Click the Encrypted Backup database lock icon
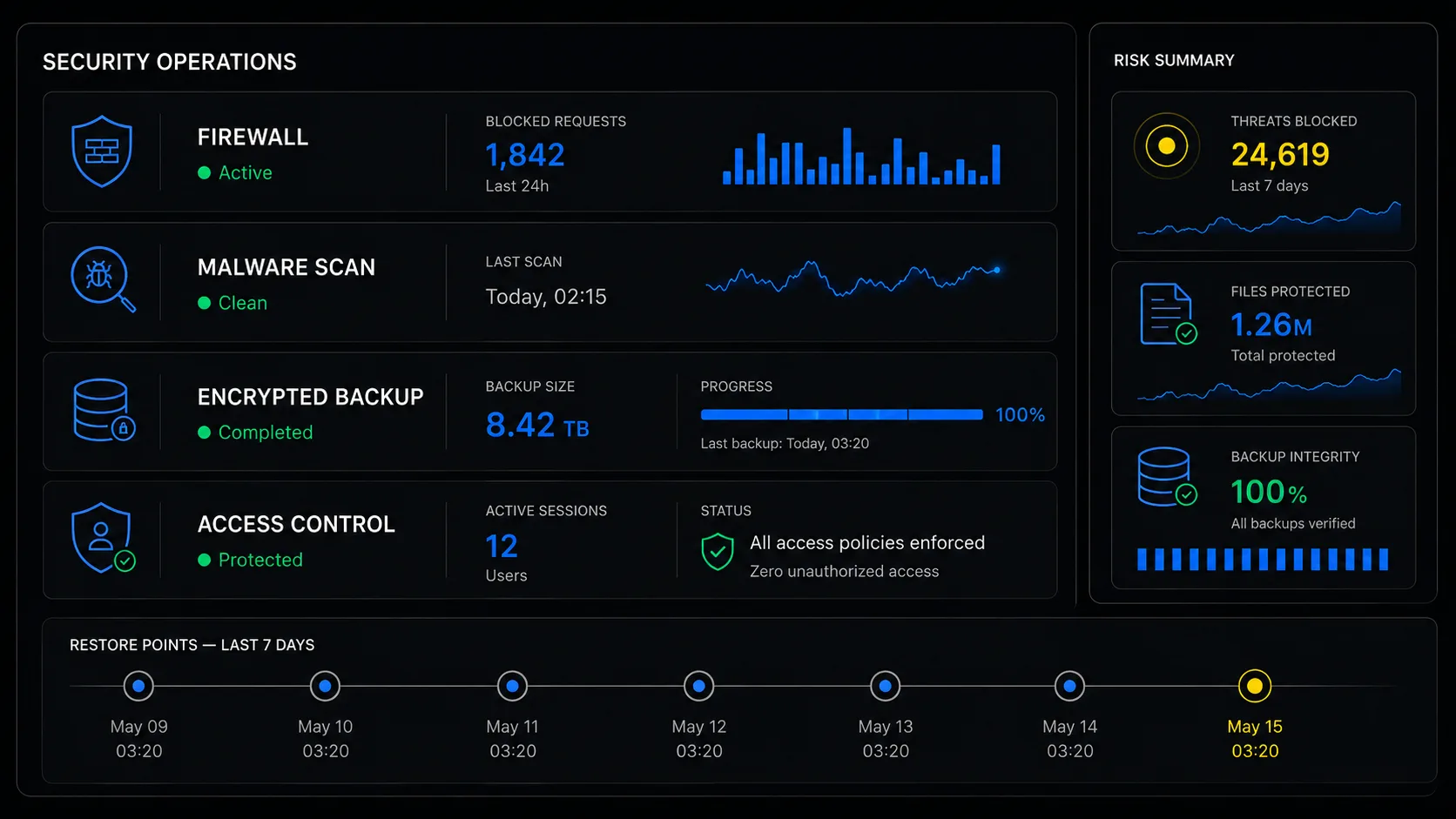The image size is (1456, 819). pos(104,410)
